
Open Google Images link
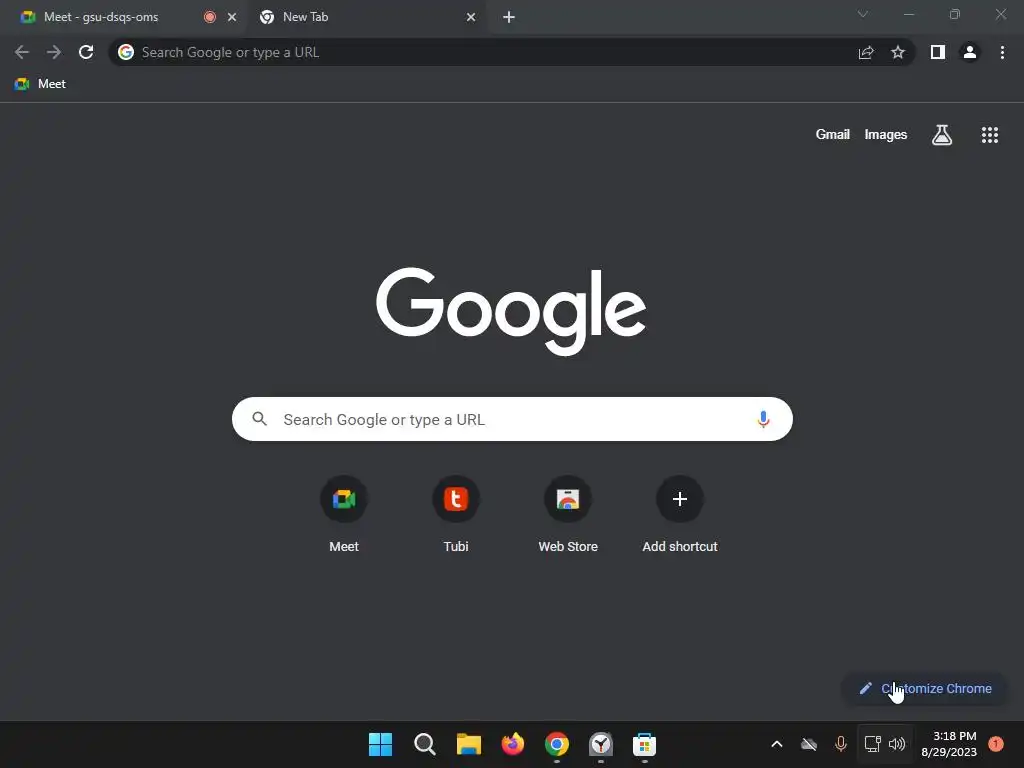click(x=886, y=135)
